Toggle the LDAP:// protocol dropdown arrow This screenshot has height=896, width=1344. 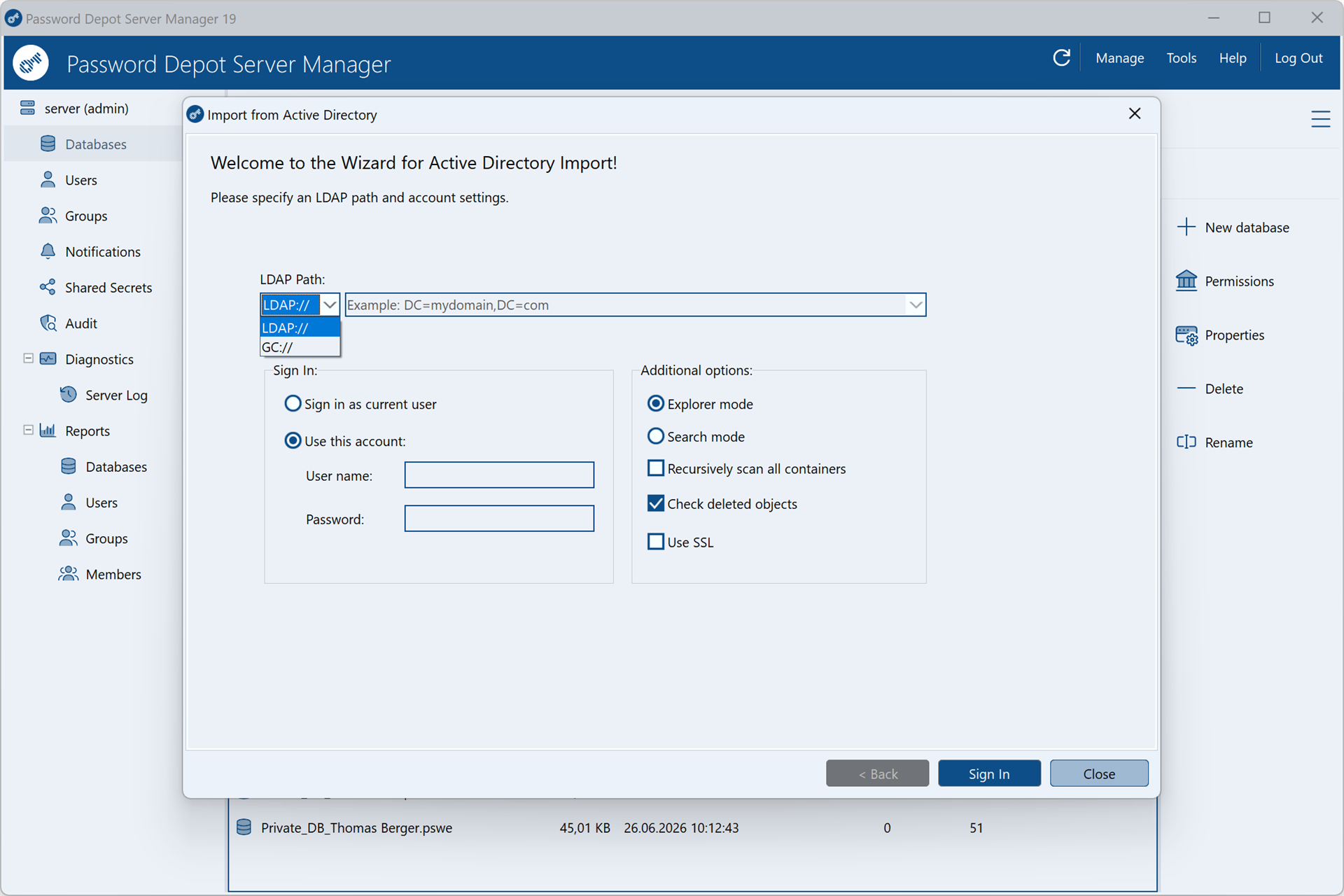(x=329, y=304)
